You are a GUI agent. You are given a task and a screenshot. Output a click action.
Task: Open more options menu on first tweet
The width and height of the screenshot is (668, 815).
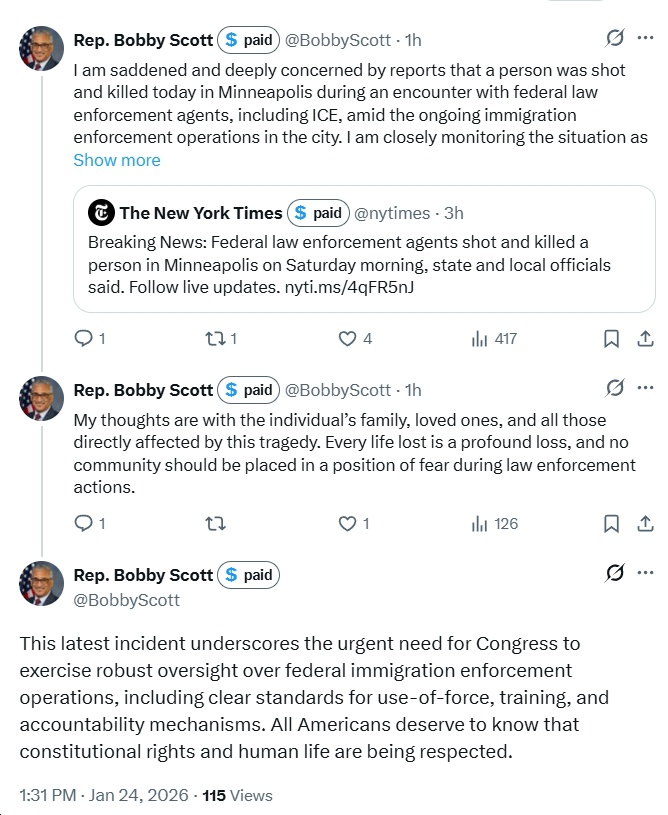(x=645, y=39)
